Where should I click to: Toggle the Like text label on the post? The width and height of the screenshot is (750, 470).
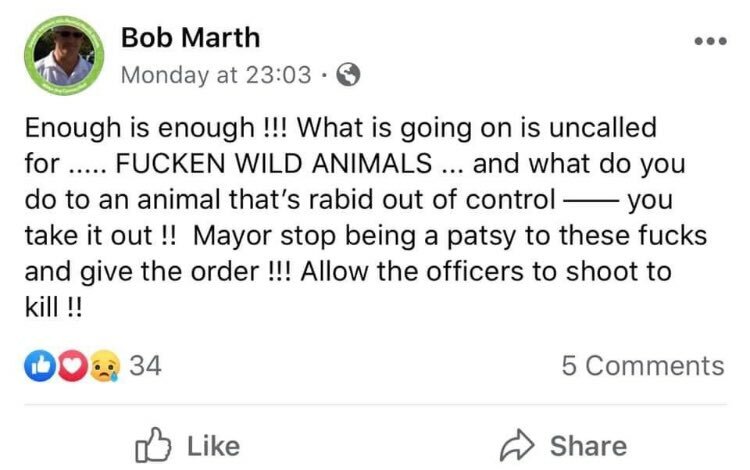213,446
